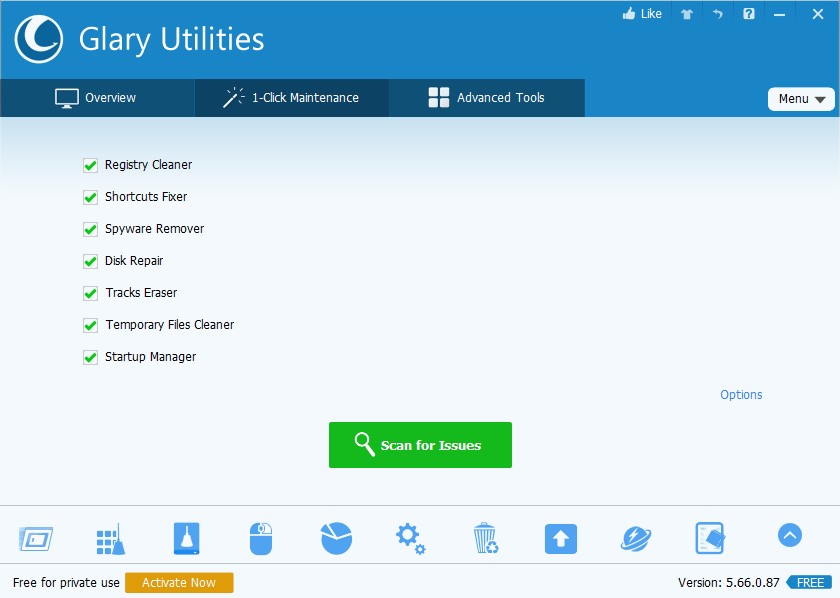Open the planet Browser Assistant icon
This screenshot has width=840, height=598.
[636, 539]
